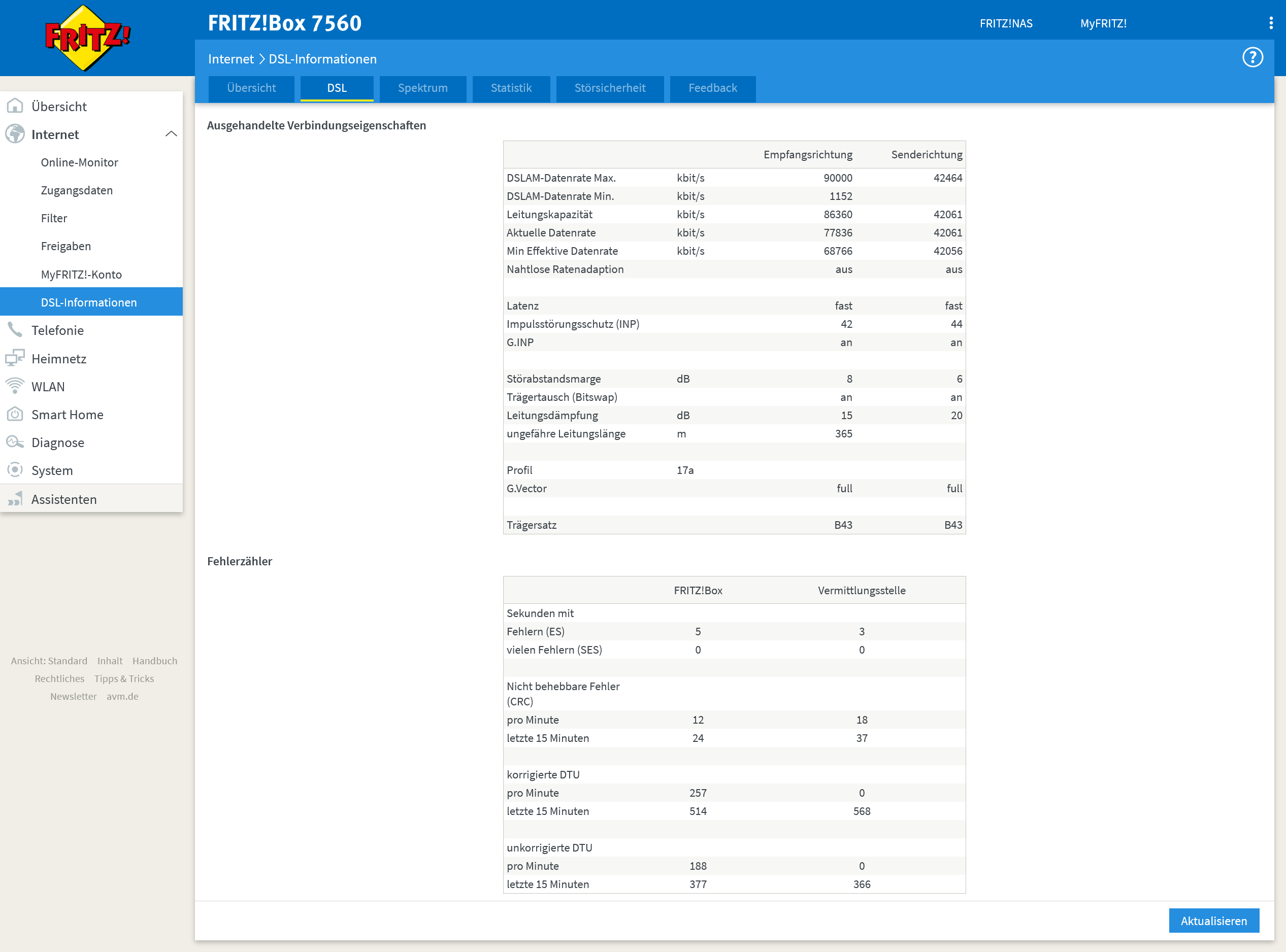Open the three-dot options menu
Image resolution: width=1286 pixels, height=952 pixels.
click(x=1270, y=23)
